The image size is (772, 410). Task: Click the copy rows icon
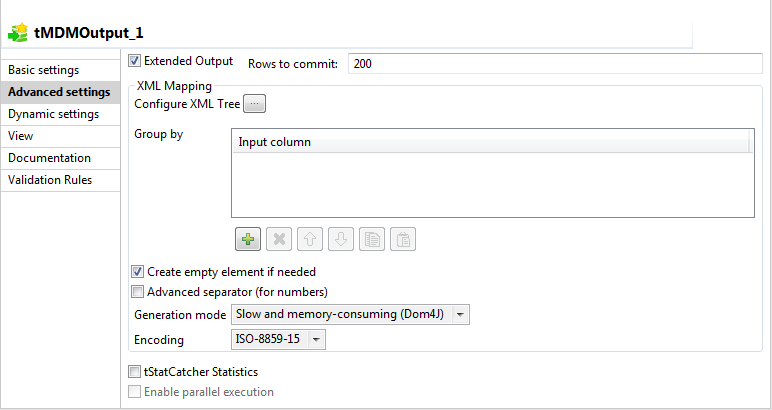click(x=371, y=239)
